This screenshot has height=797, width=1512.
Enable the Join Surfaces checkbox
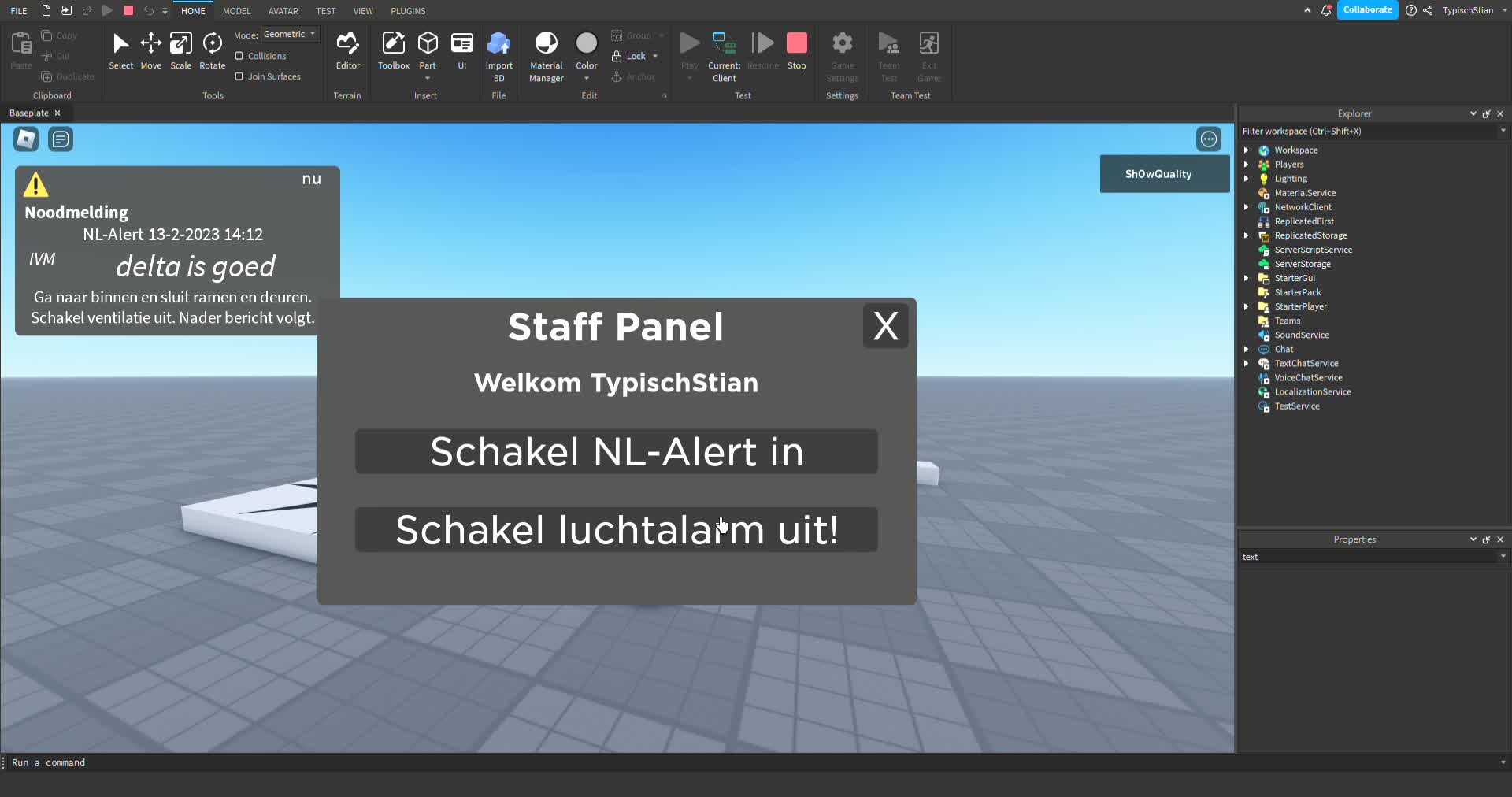[x=239, y=76]
